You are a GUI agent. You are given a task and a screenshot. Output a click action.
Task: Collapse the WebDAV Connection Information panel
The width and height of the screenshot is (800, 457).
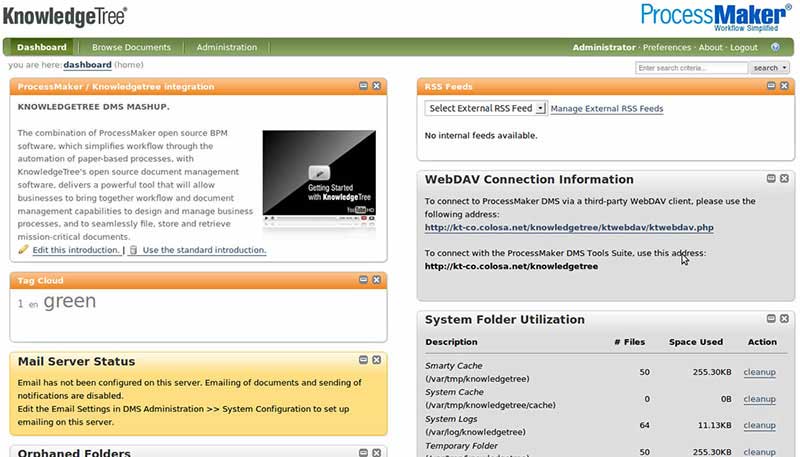pyautogui.click(x=771, y=178)
